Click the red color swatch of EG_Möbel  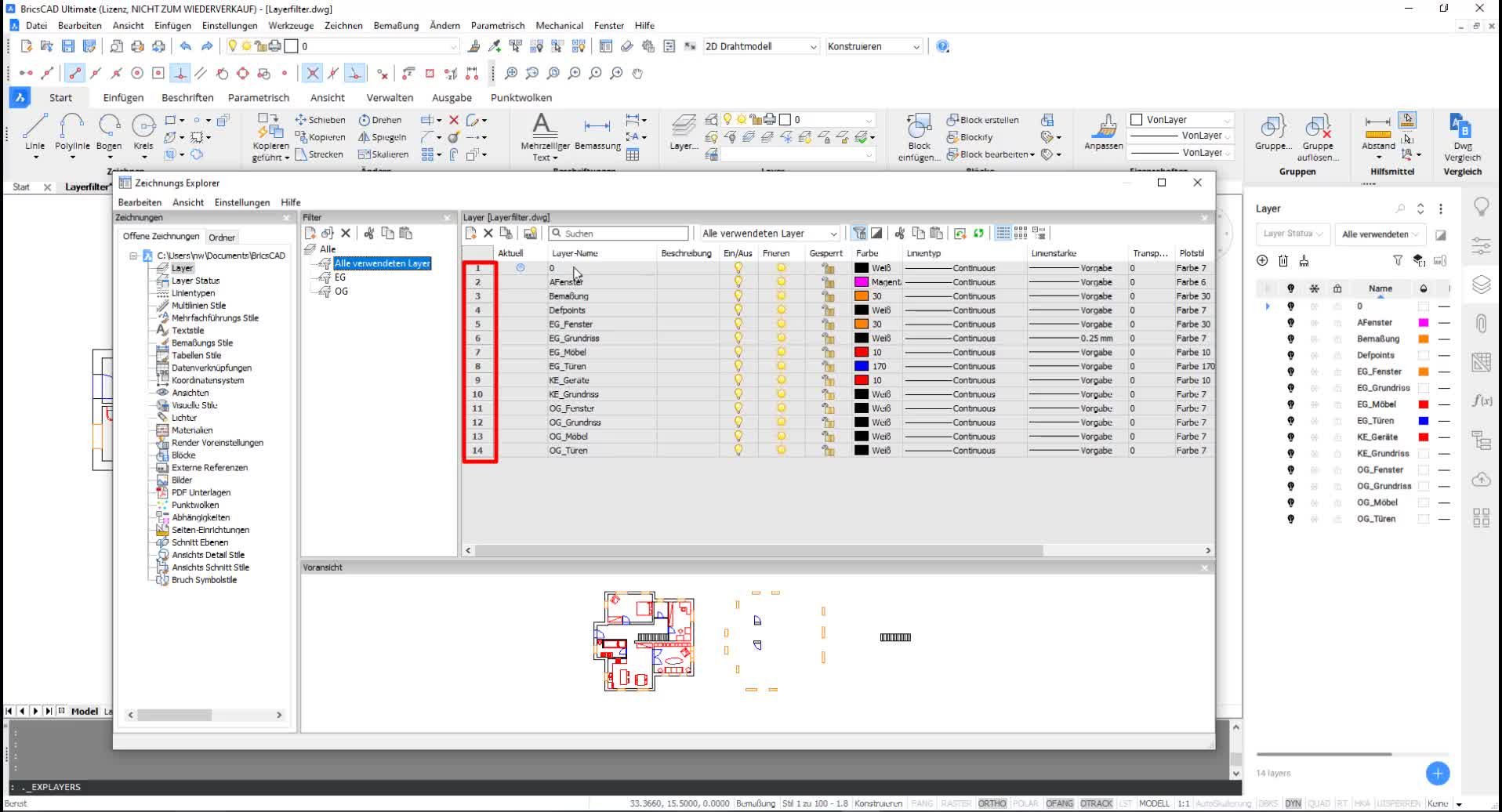coord(861,352)
